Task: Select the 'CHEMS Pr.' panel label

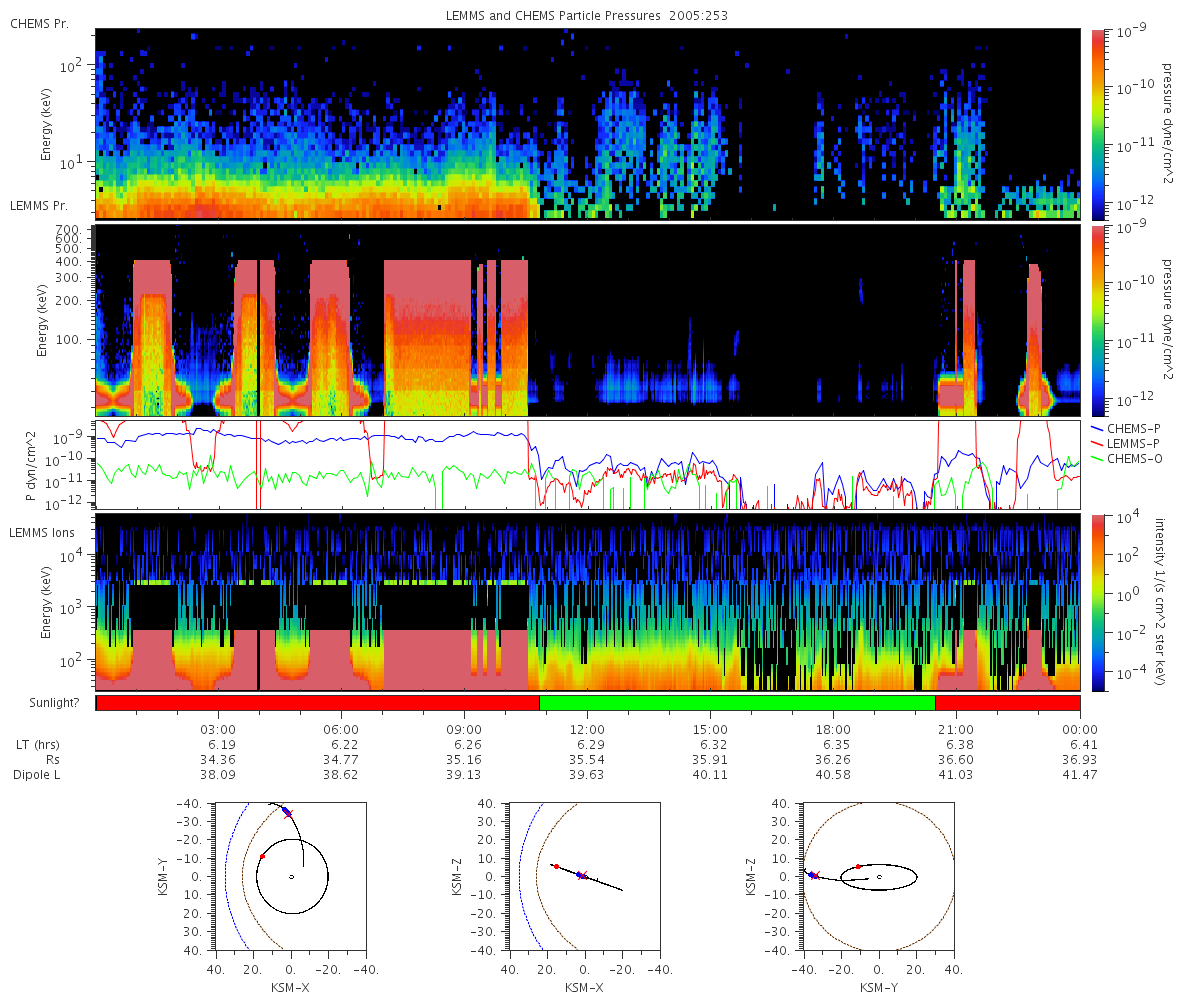Action: 39,23
